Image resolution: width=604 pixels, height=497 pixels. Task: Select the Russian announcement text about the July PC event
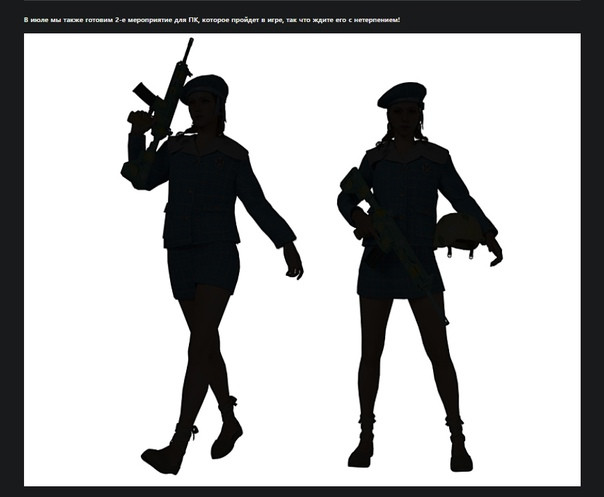212,20
